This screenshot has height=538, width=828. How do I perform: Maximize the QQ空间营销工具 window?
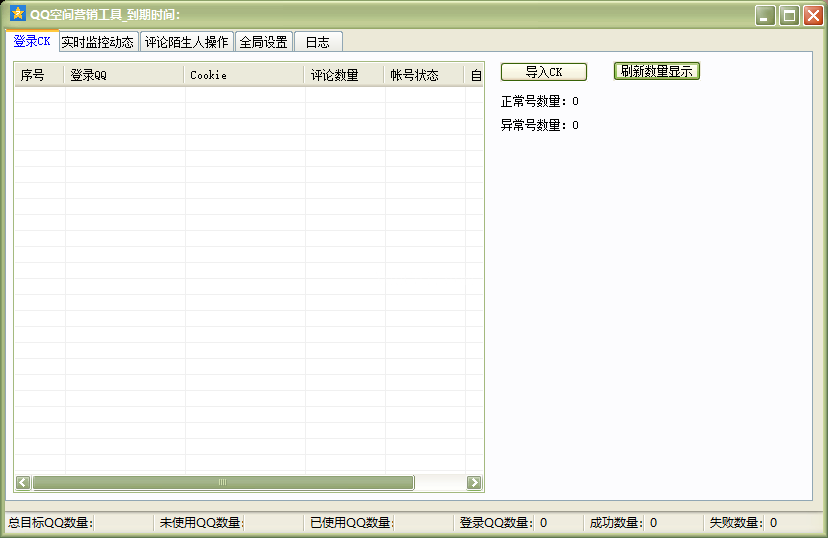pyautogui.click(x=789, y=15)
